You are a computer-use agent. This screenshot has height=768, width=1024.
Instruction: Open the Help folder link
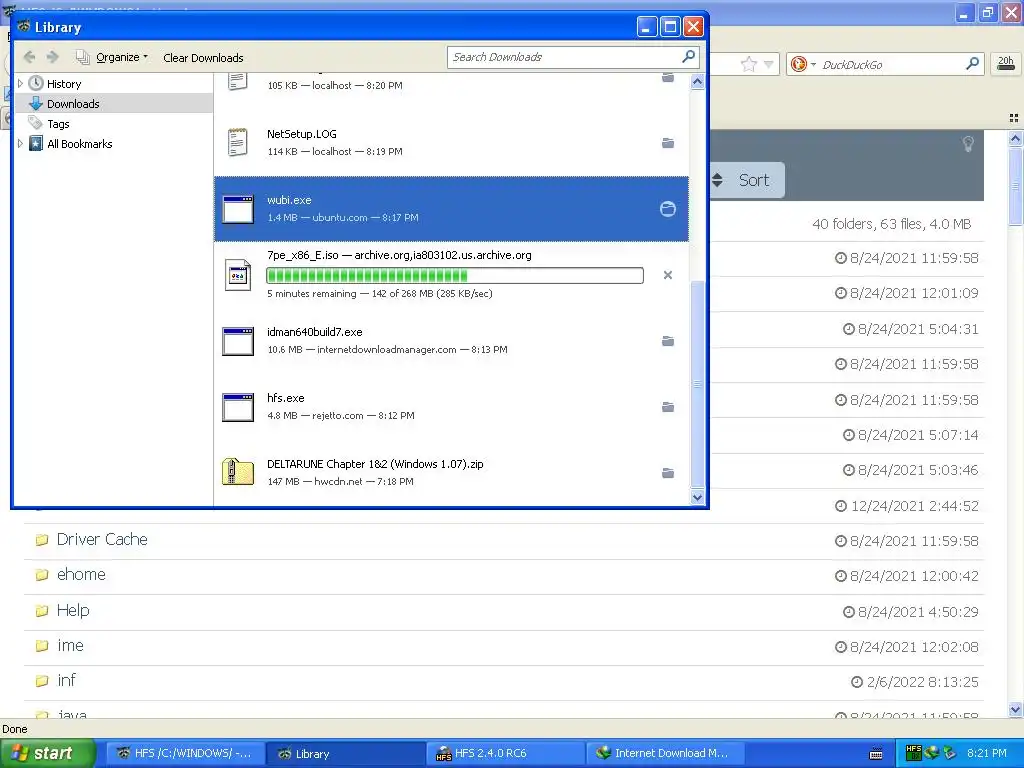point(72,611)
